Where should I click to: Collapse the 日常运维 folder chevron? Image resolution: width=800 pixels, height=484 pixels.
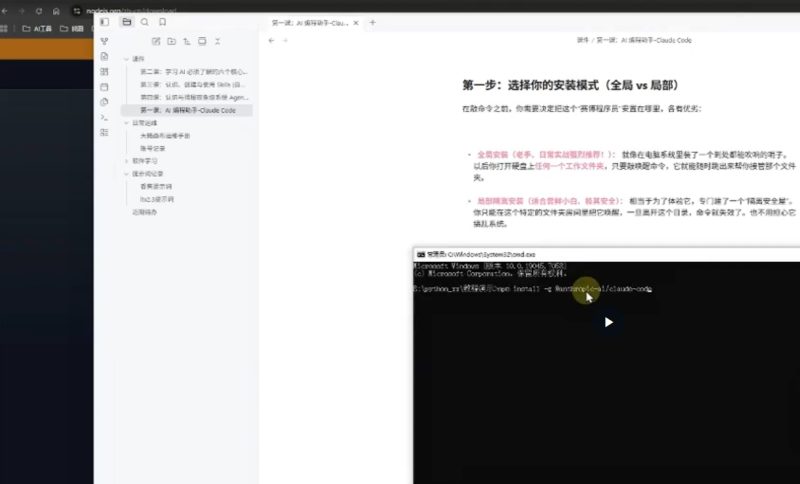[x=127, y=123]
